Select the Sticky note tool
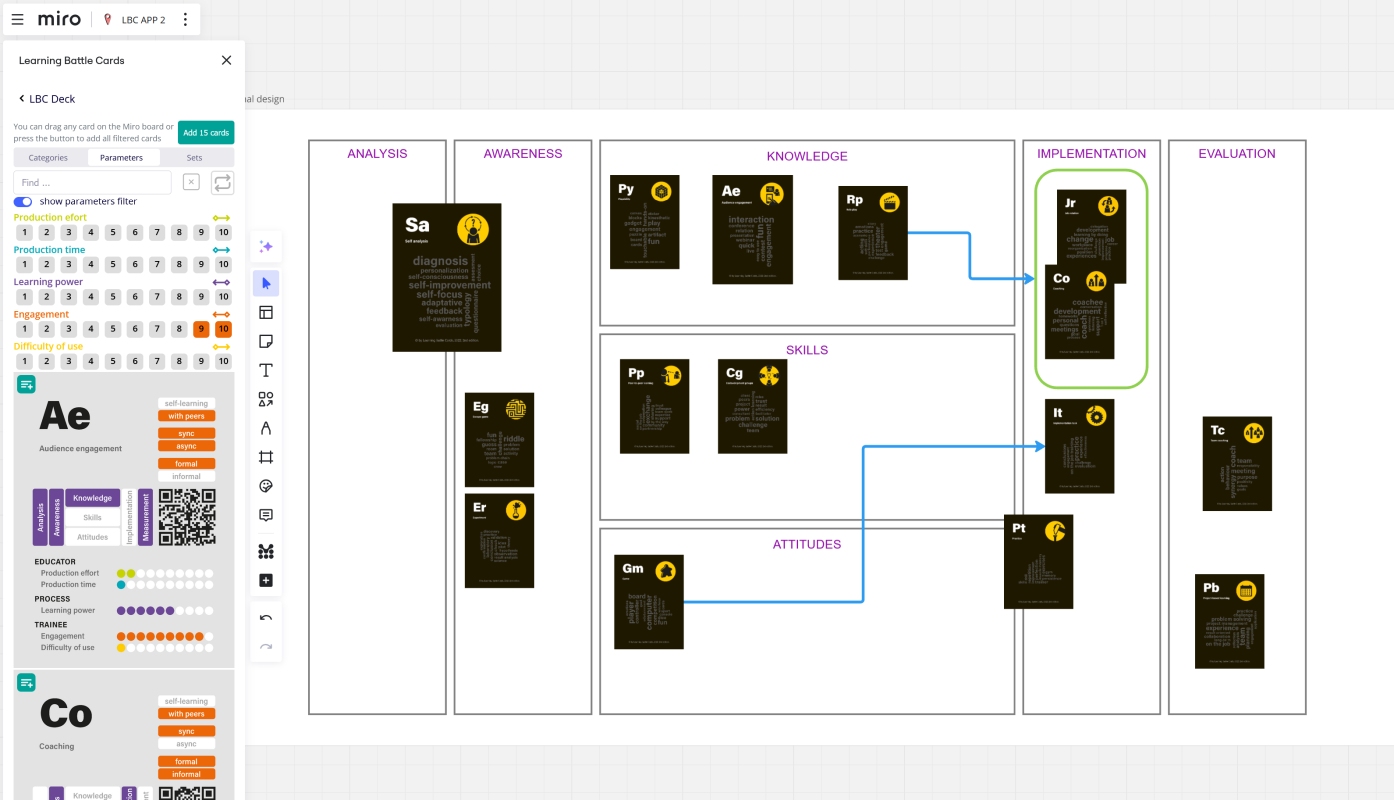Image resolution: width=1394 pixels, height=800 pixels. [266, 342]
